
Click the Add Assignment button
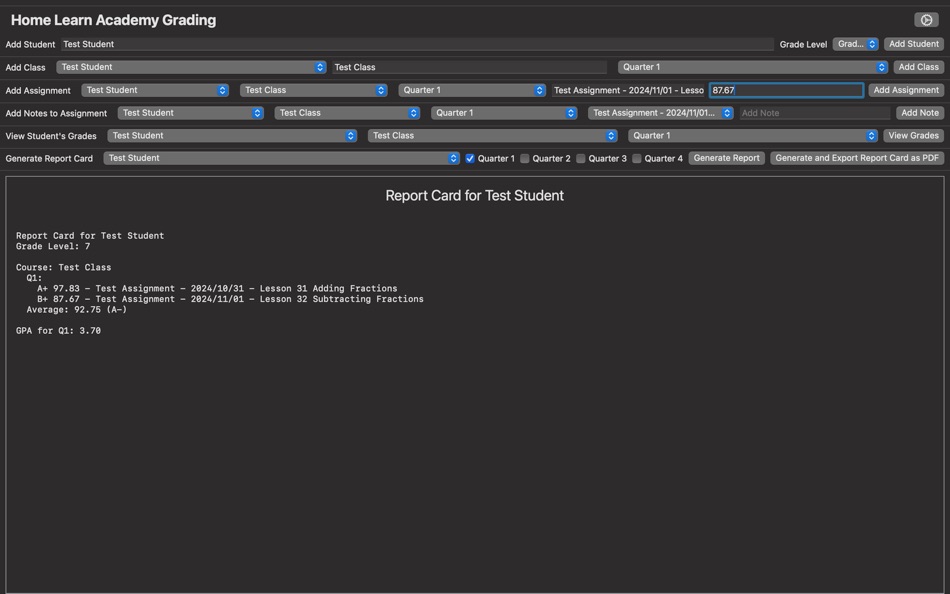pyautogui.click(x=905, y=89)
